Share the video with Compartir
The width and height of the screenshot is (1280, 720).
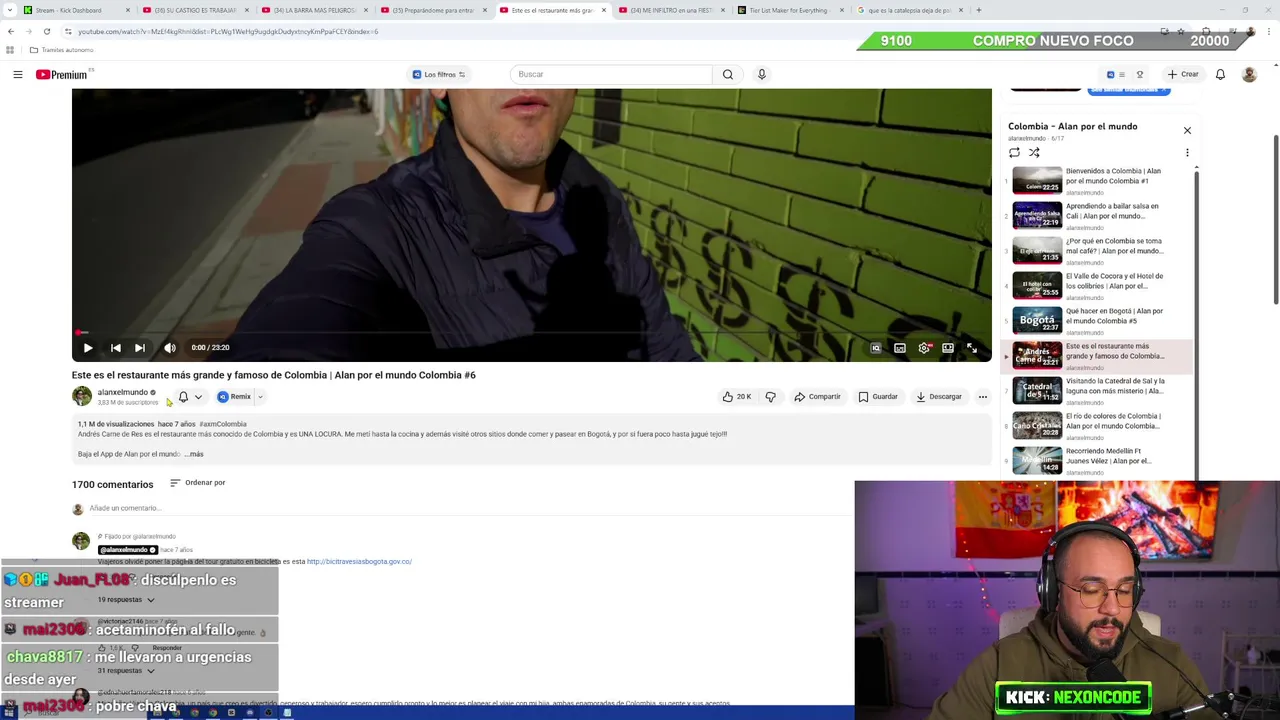pos(818,397)
